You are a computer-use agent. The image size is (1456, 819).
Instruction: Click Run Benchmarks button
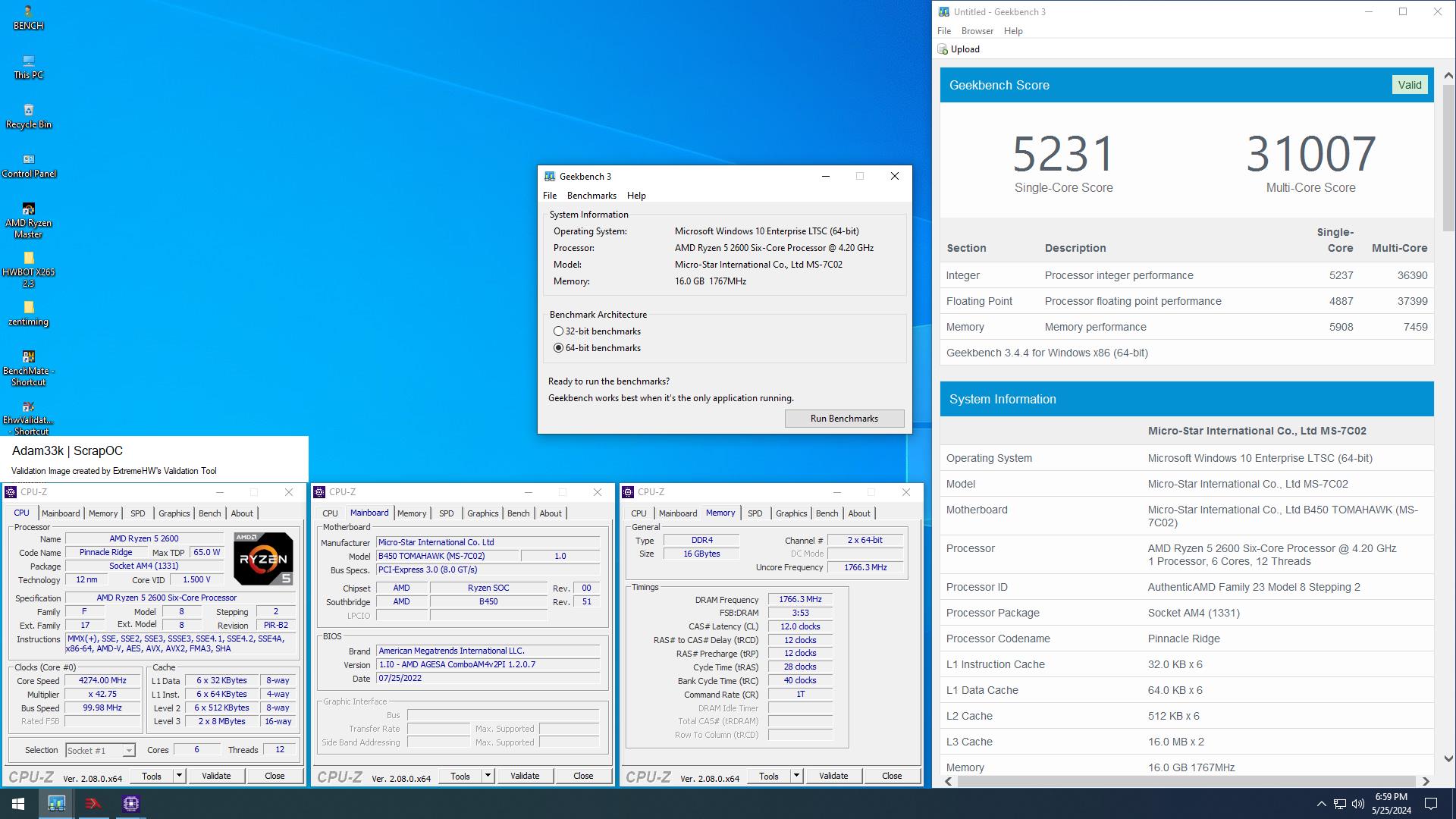click(x=844, y=419)
